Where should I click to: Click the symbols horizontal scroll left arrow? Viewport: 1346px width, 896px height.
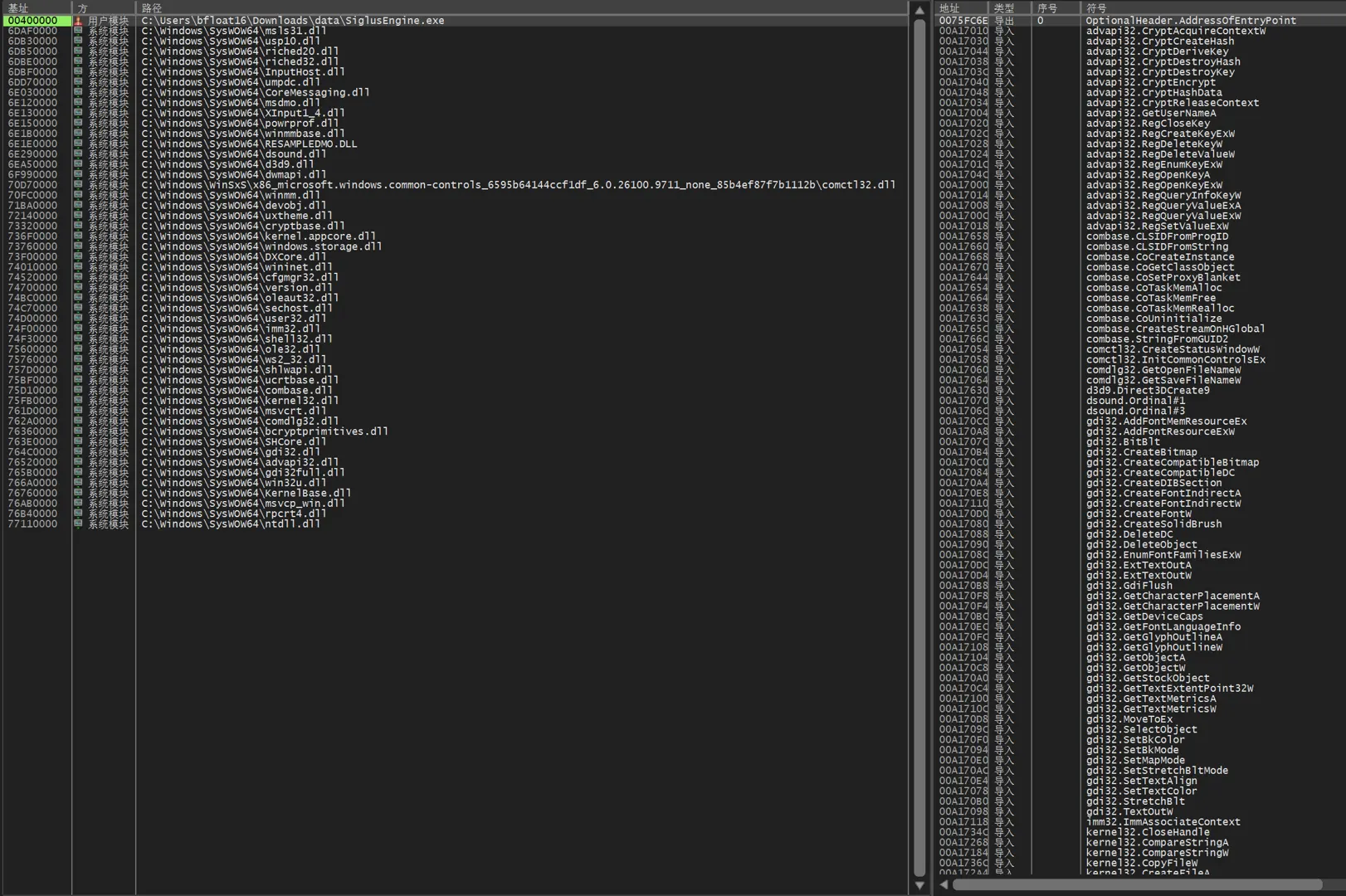(x=944, y=884)
